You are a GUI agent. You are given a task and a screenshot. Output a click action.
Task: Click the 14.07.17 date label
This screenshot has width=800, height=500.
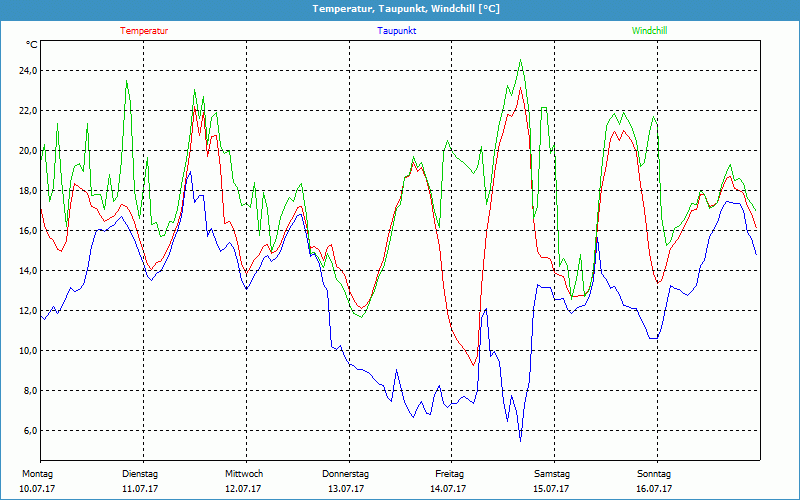tap(448, 489)
